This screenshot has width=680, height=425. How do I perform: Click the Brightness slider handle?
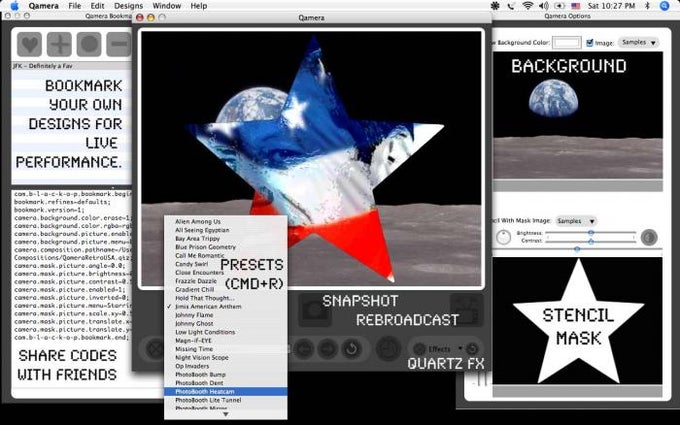[x=591, y=233]
